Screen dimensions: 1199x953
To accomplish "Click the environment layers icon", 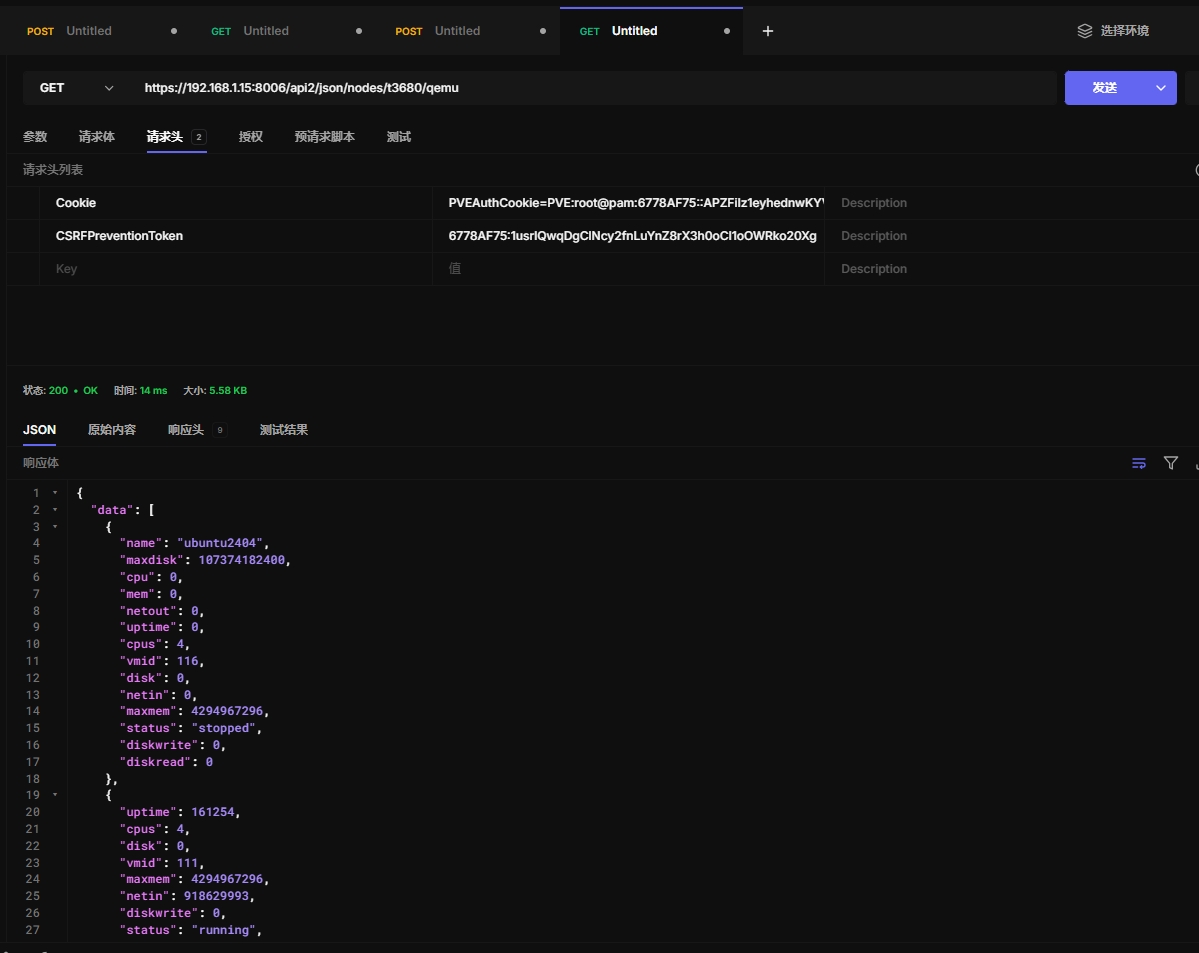I will (x=1084, y=31).
